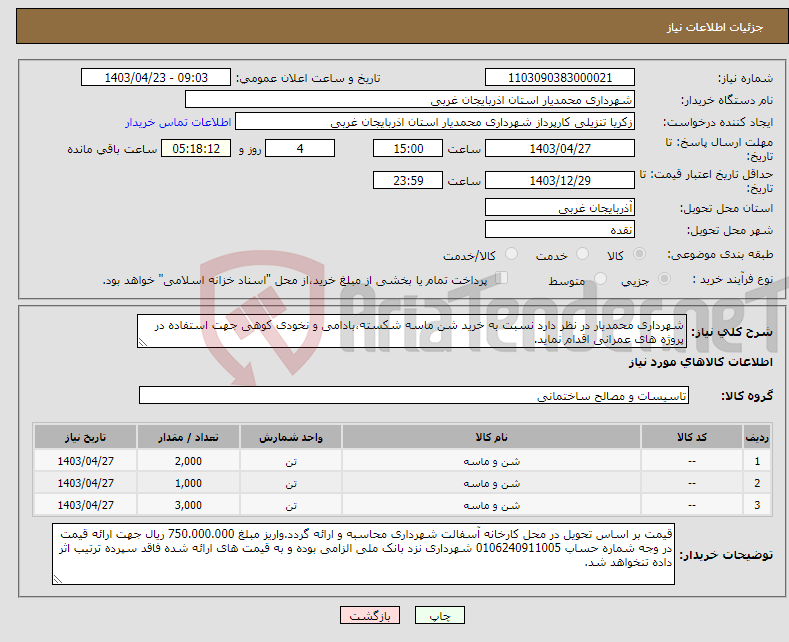
Task: Click unit تن in row 1
Action: 291,461
